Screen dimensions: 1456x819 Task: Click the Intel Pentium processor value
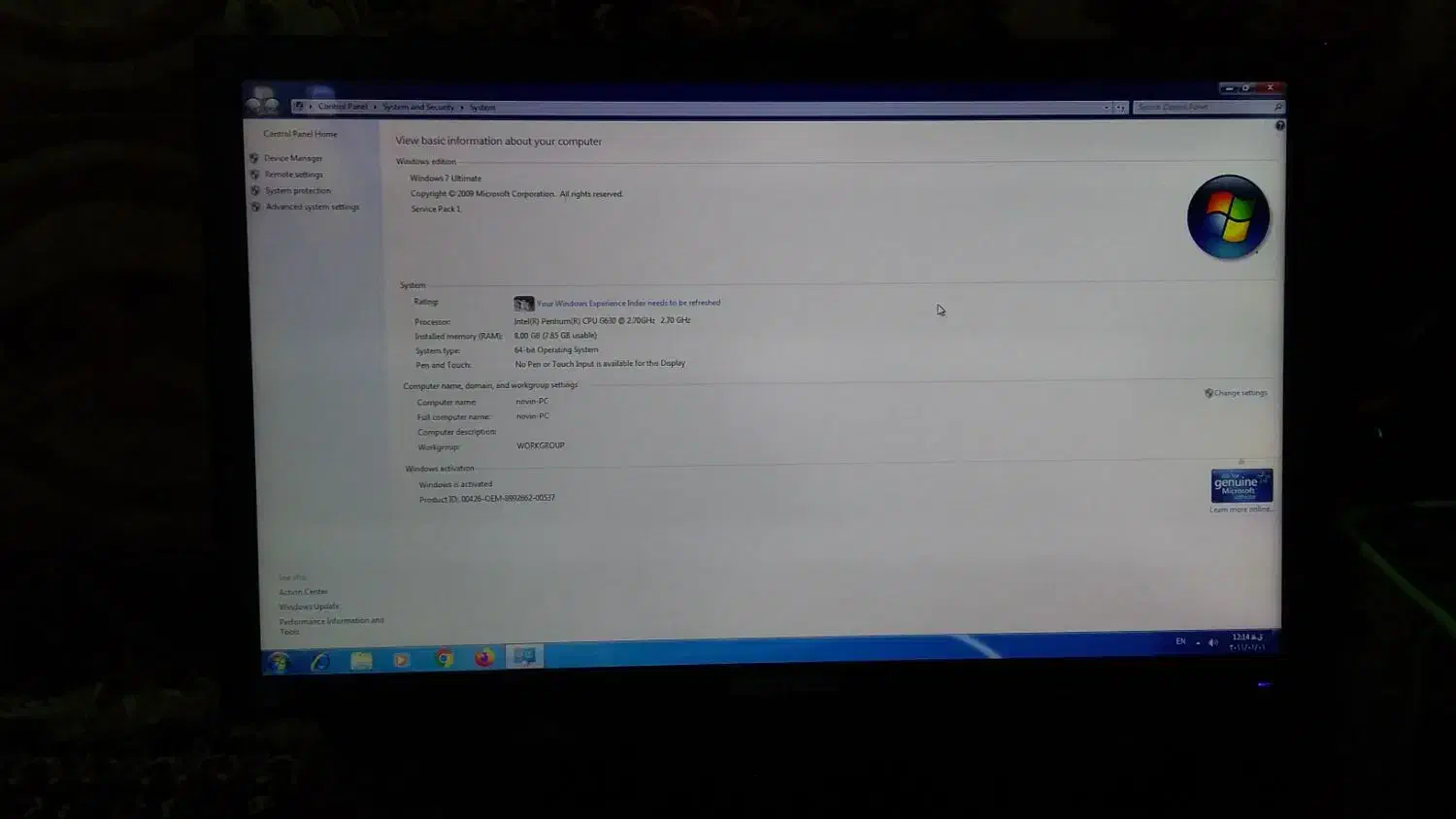click(x=603, y=320)
